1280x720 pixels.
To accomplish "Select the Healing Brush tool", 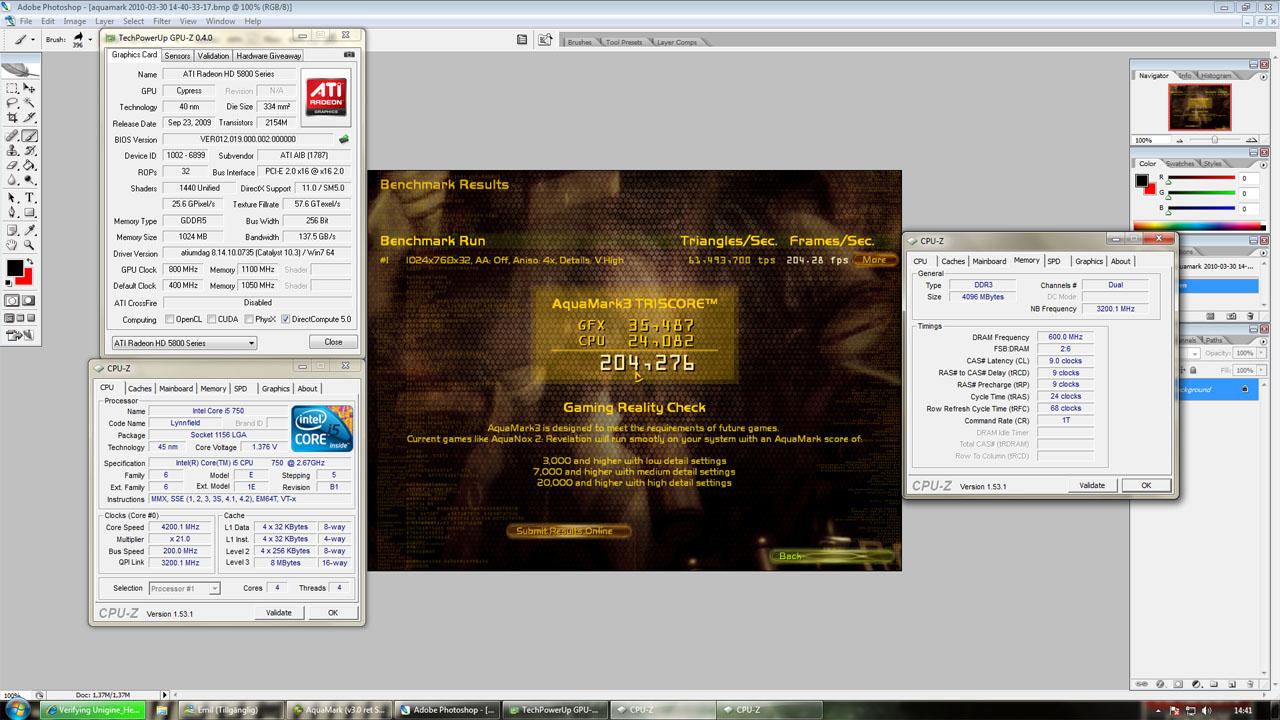I will [x=12, y=136].
